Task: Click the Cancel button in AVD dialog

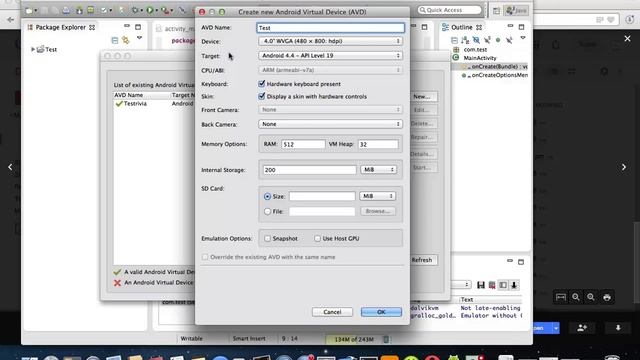Action: 332,312
